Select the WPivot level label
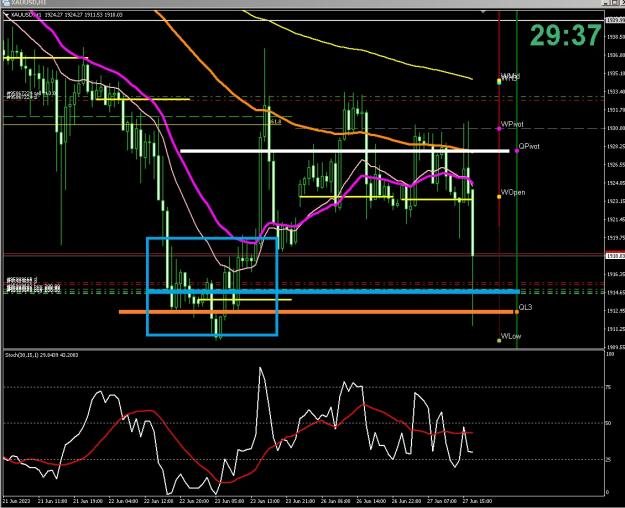 tap(512, 124)
